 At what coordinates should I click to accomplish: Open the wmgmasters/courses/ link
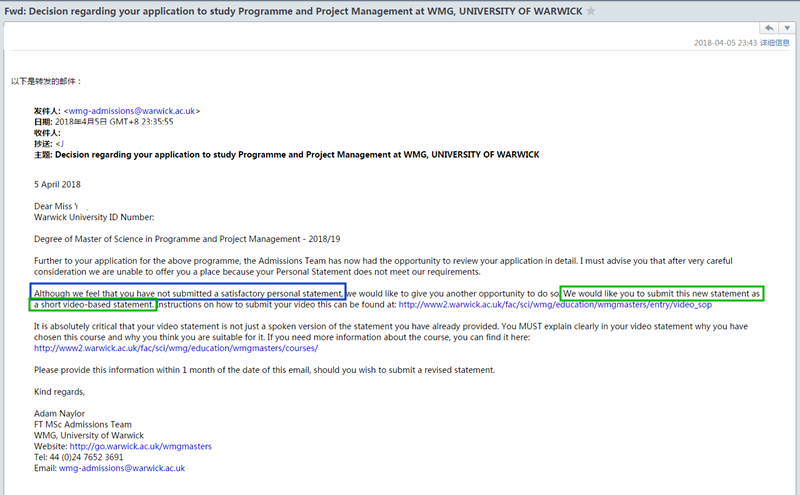pyautogui.click(x=176, y=348)
